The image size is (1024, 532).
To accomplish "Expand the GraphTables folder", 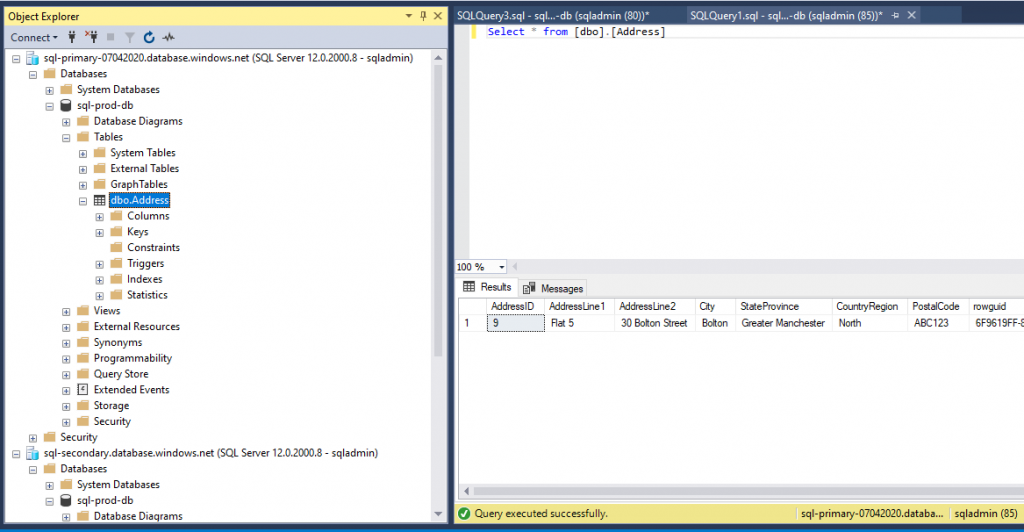I will click(83, 185).
